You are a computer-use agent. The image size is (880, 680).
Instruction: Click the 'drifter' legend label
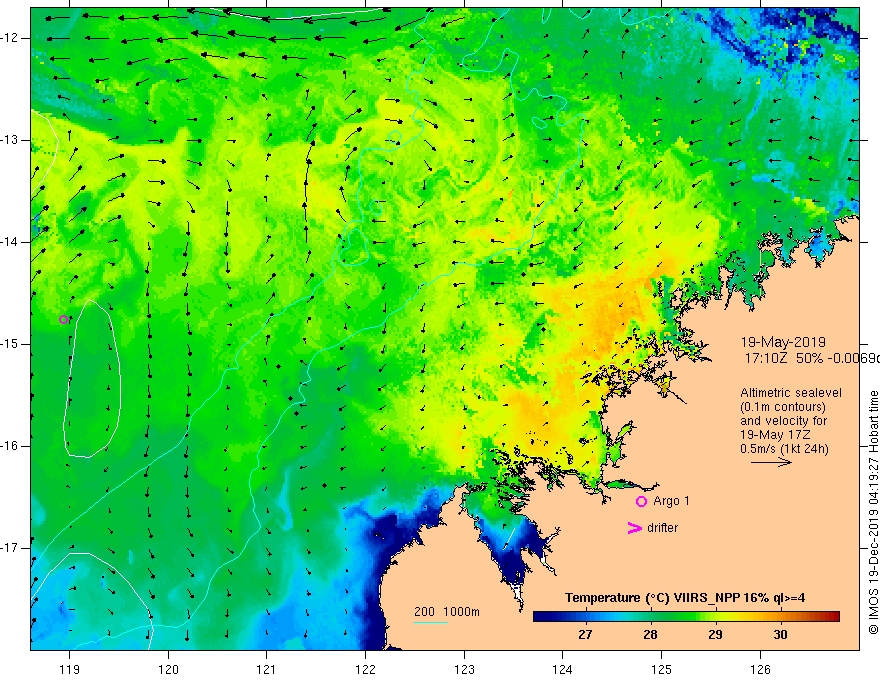coord(662,528)
